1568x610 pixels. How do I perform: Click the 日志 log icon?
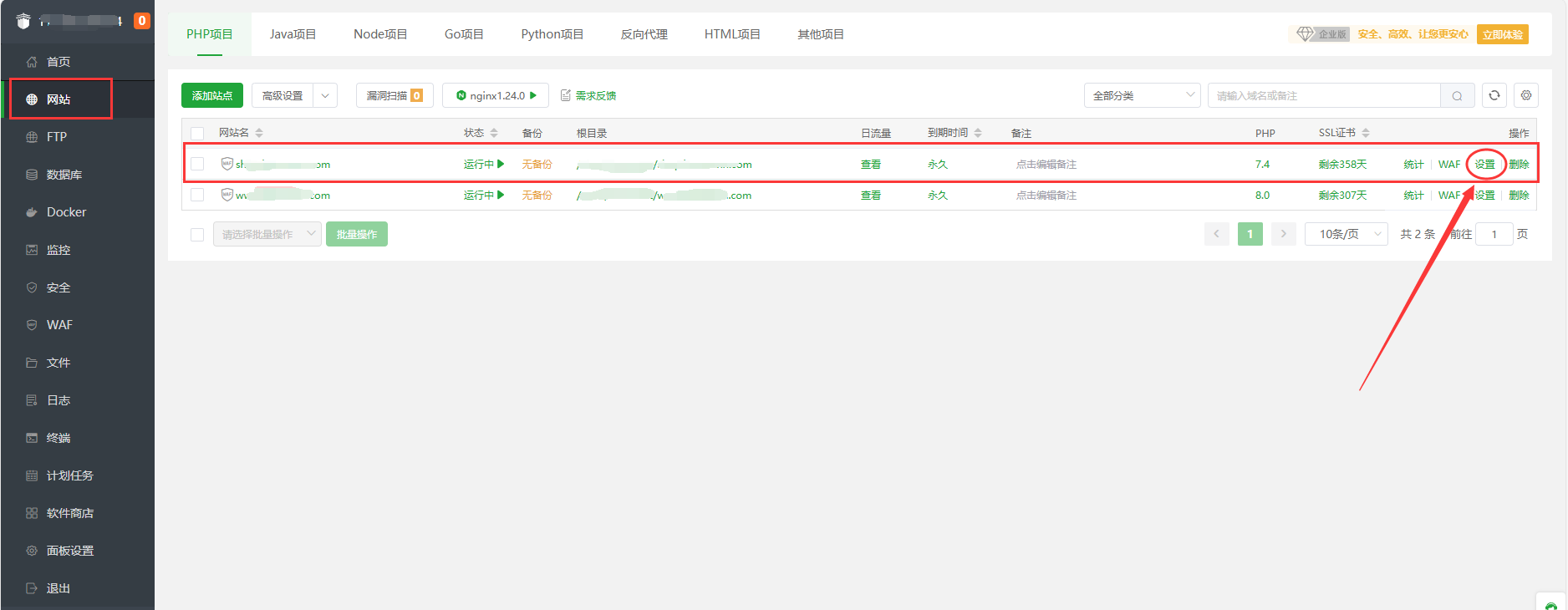pos(32,400)
